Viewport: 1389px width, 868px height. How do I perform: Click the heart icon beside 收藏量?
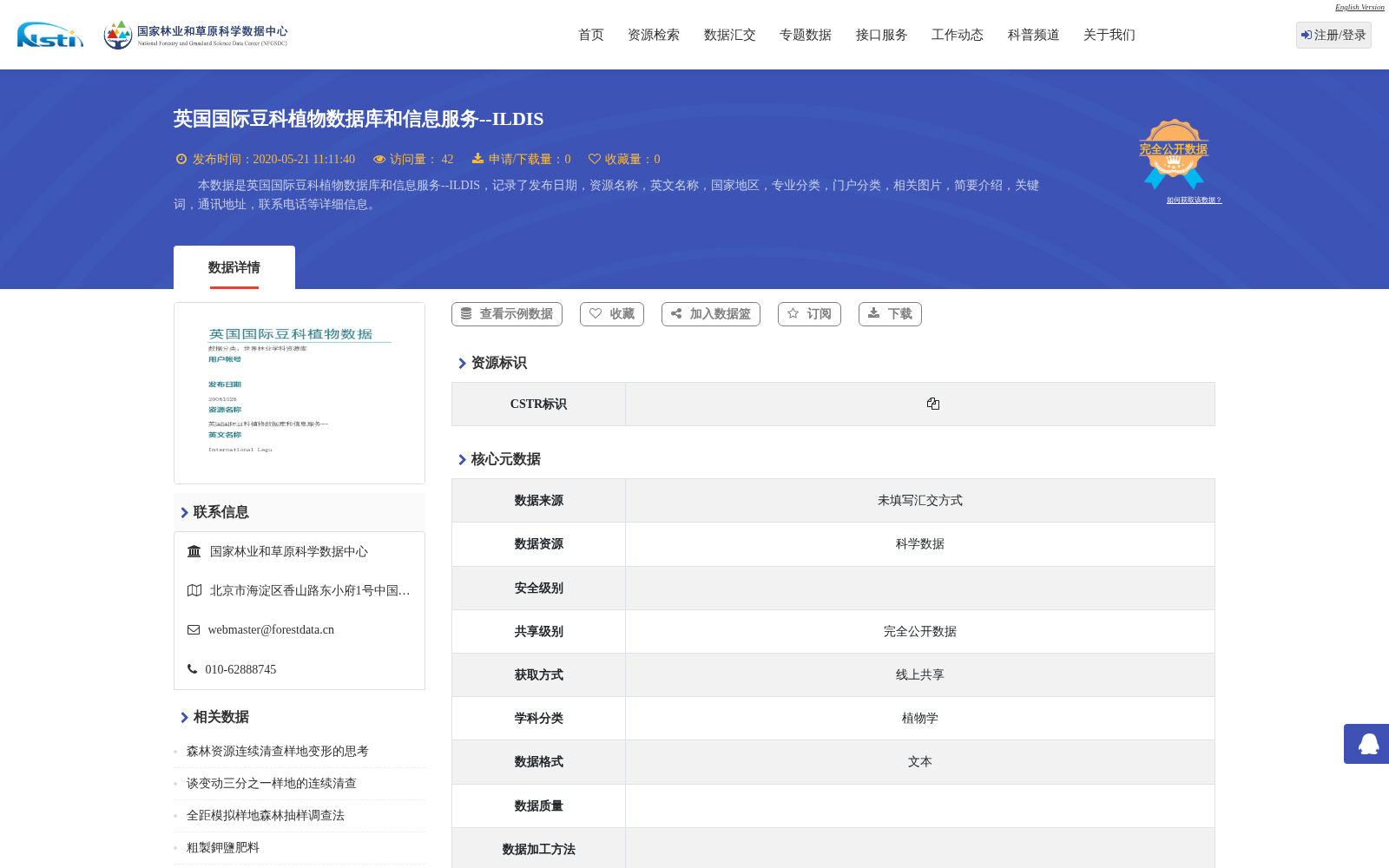coord(595,159)
